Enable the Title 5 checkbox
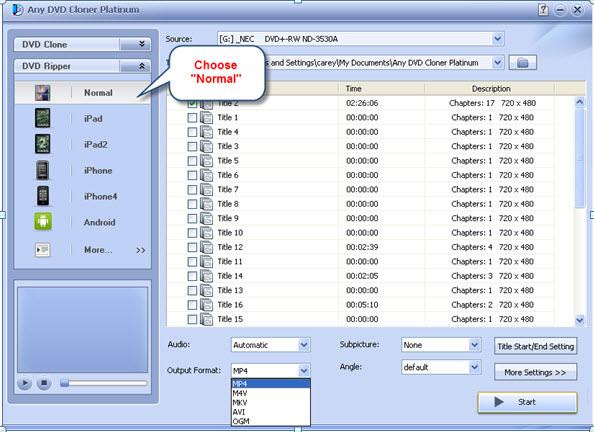 coord(192,161)
